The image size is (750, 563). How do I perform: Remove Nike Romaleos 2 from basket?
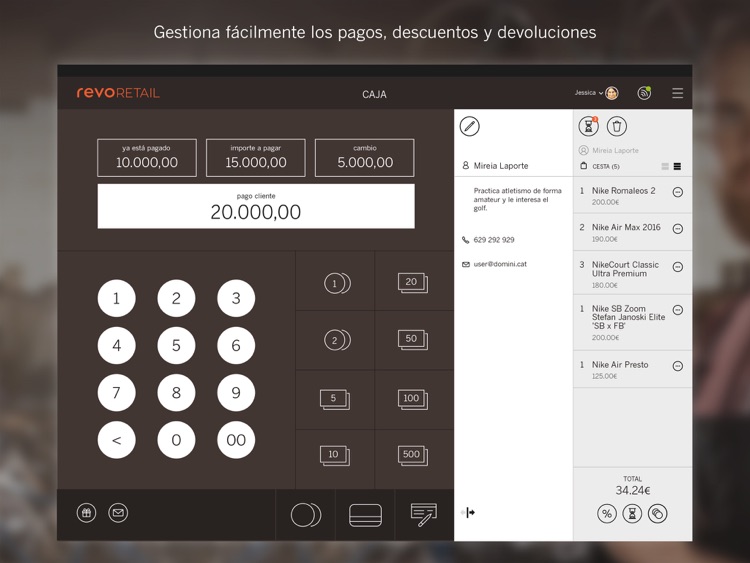(678, 192)
